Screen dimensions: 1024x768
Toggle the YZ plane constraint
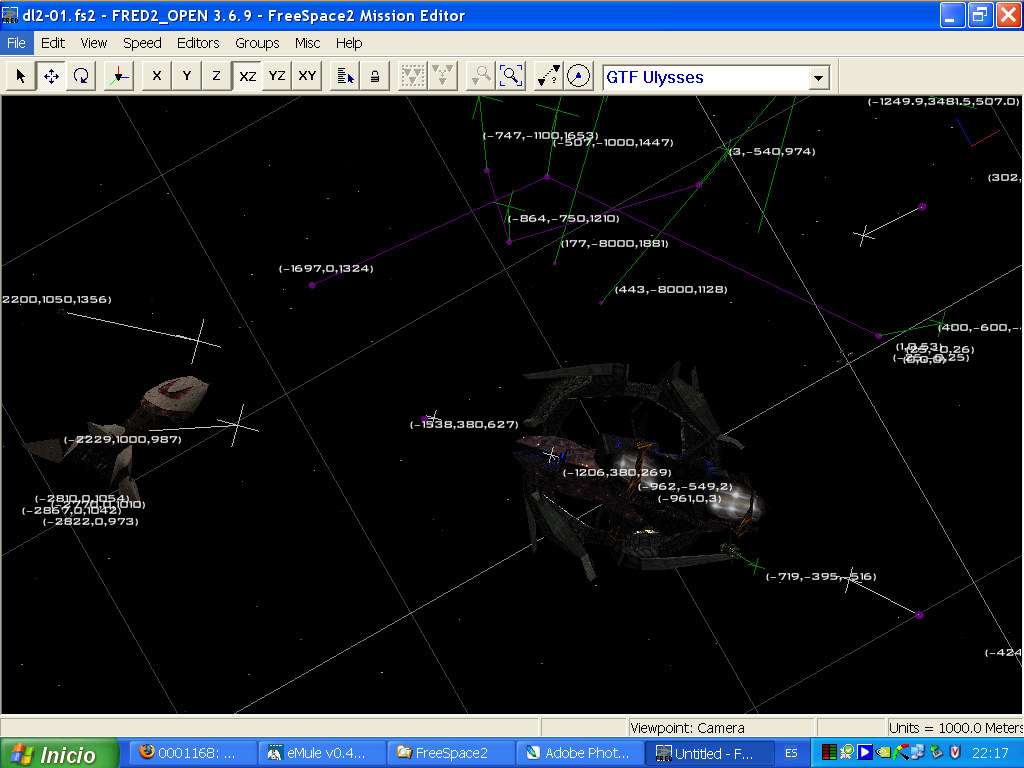[277, 77]
